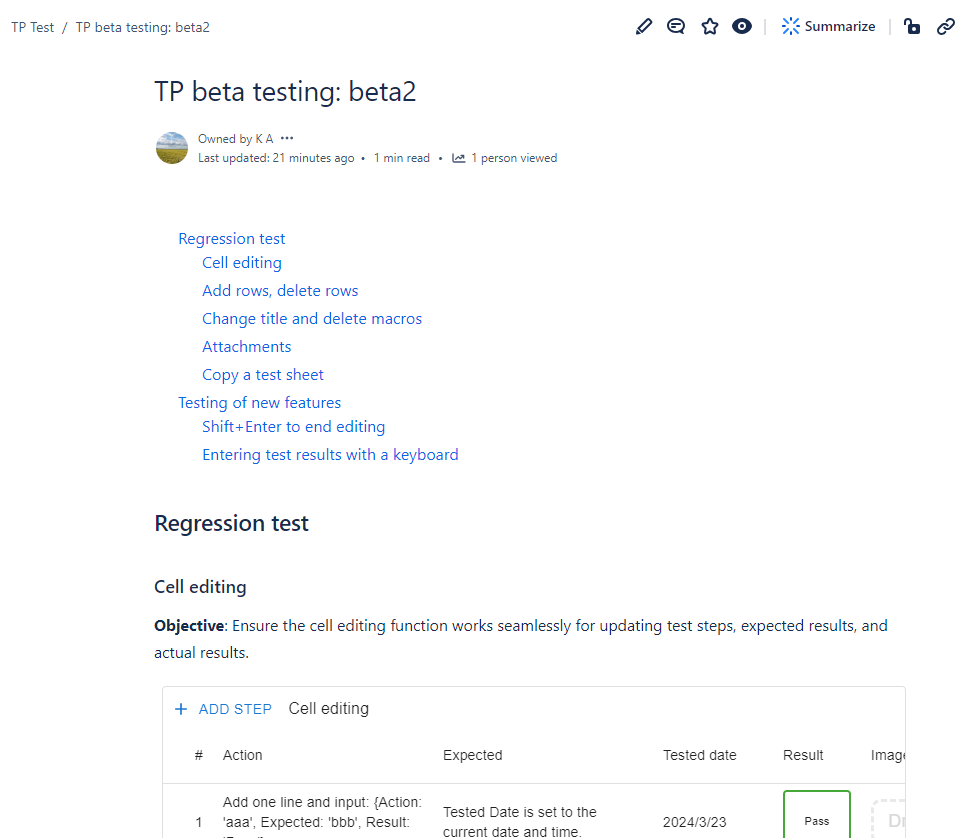
Task: Jump to the Cell editing contents link
Action: [x=242, y=262]
